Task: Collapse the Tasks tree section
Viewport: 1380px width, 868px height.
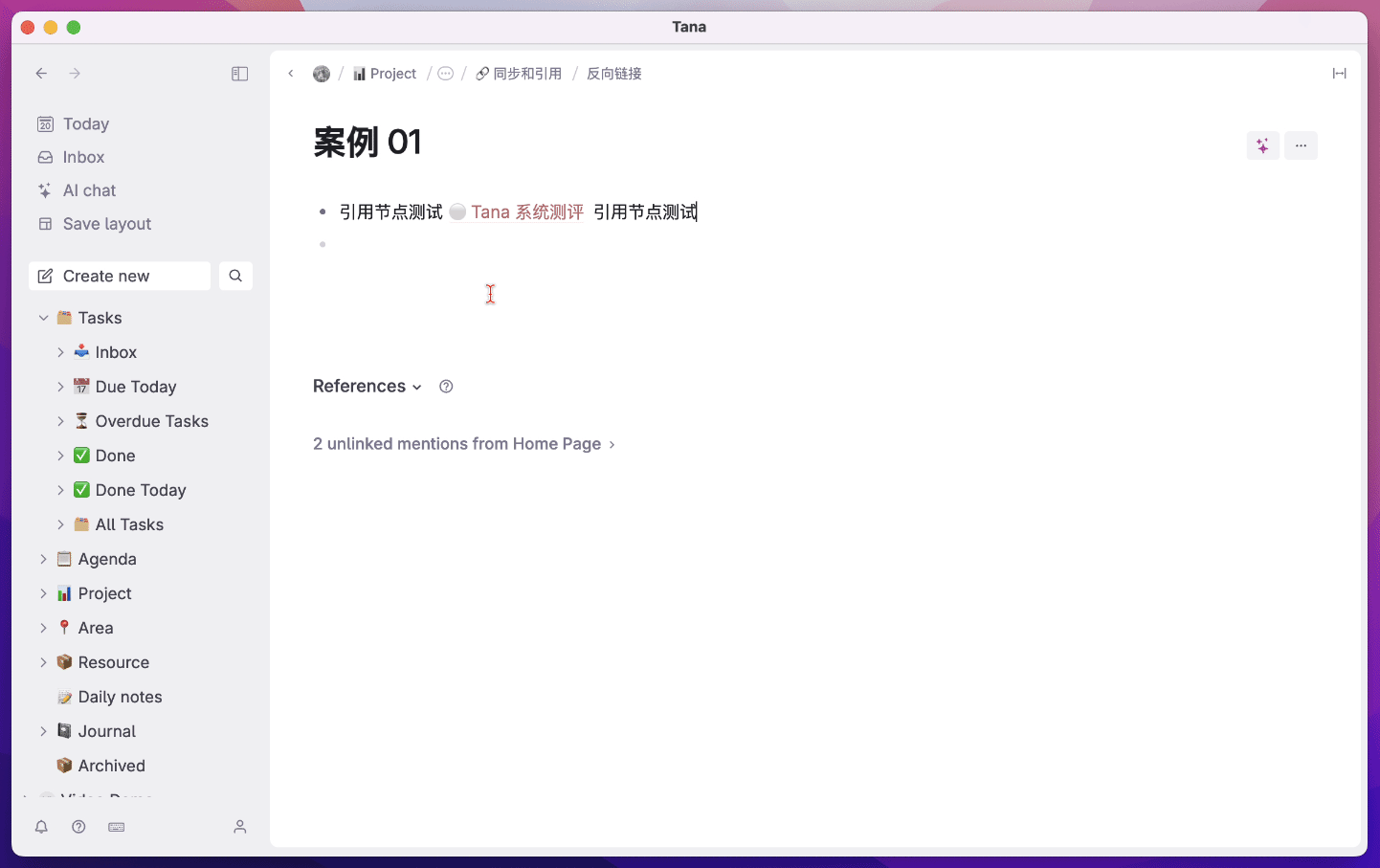Action: (43, 318)
